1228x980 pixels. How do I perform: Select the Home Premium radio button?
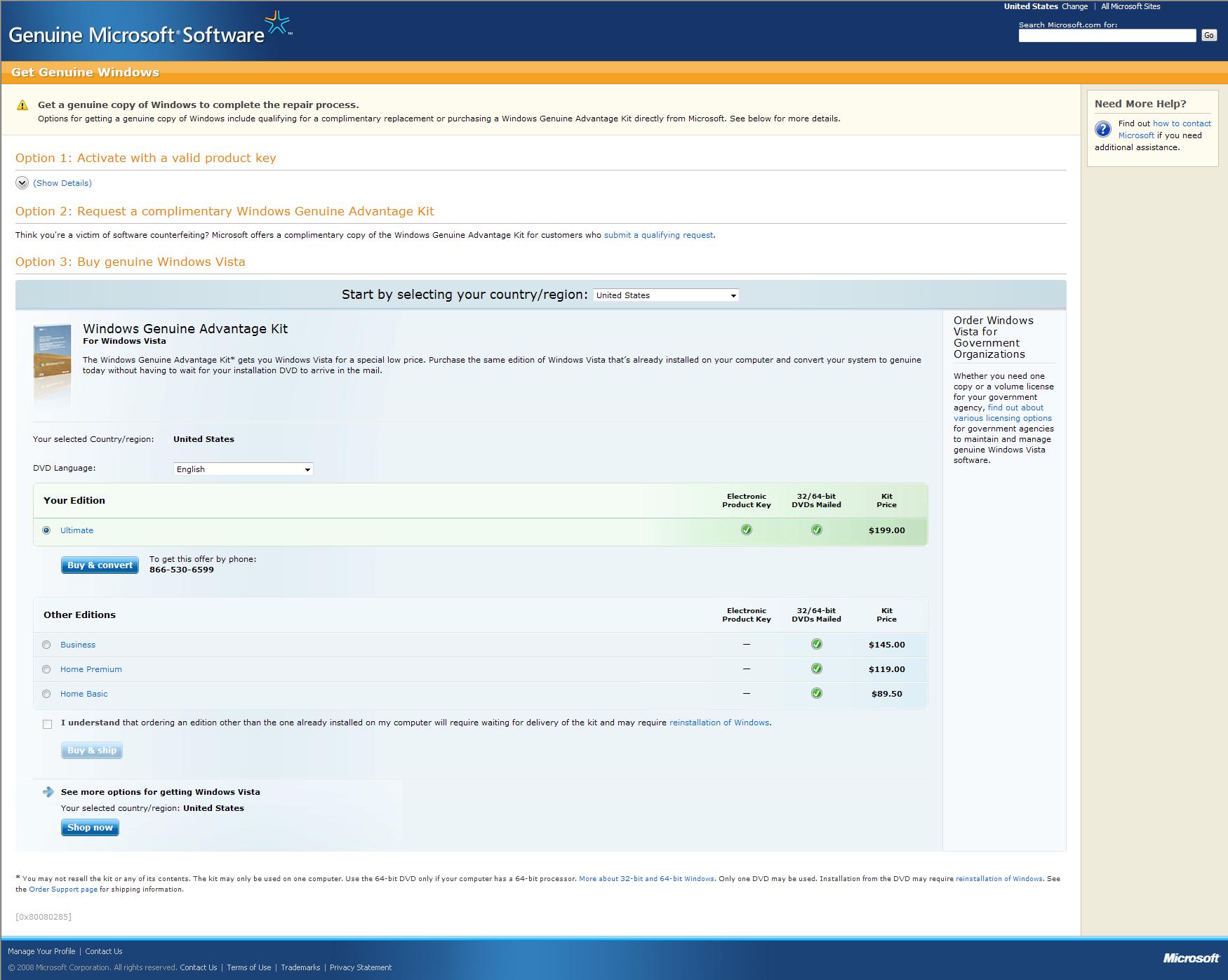tap(46, 669)
